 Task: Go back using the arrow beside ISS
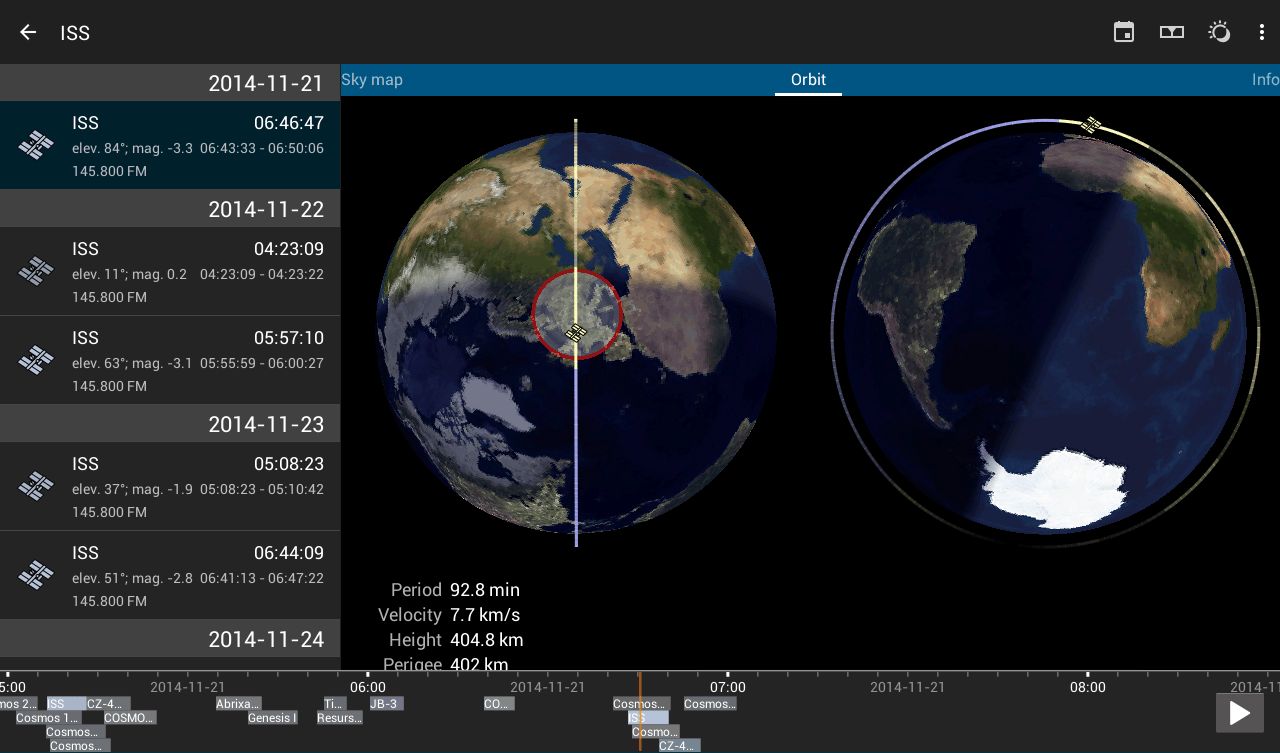click(28, 32)
